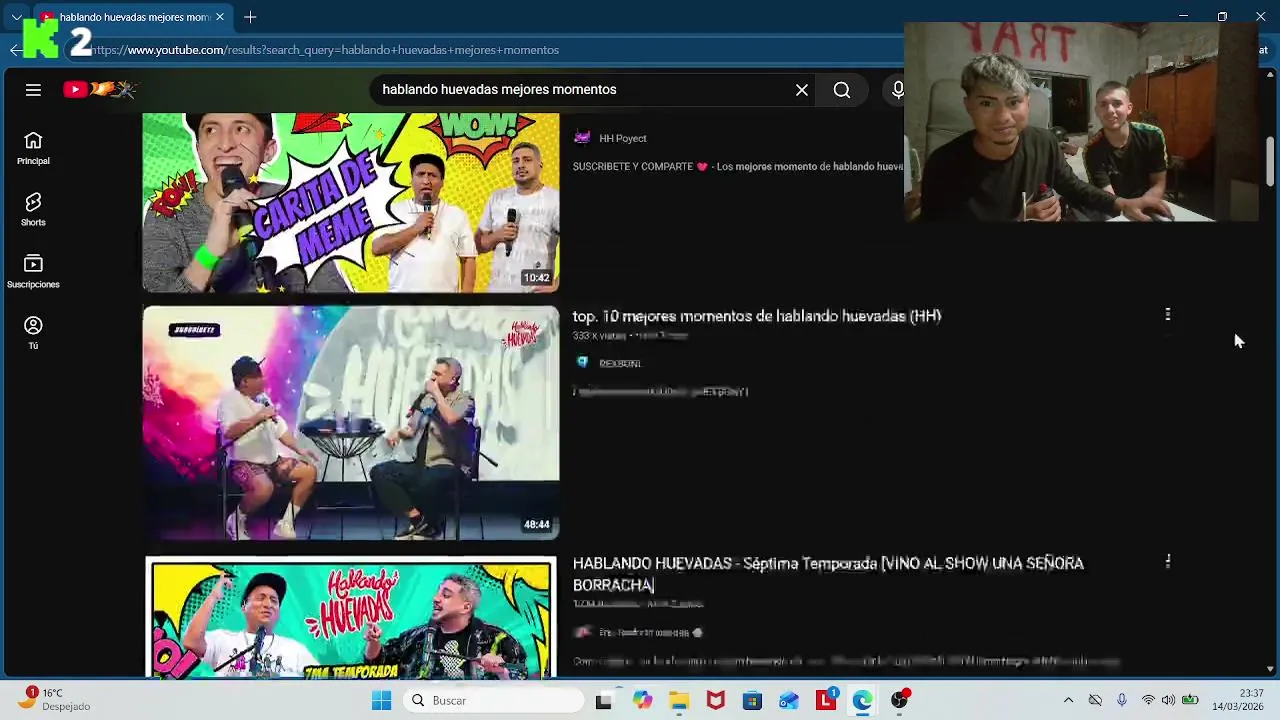Close the hablando huevadas browser tab
Image resolution: width=1280 pixels, height=720 pixels.
pyautogui.click(x=220, y=17)
